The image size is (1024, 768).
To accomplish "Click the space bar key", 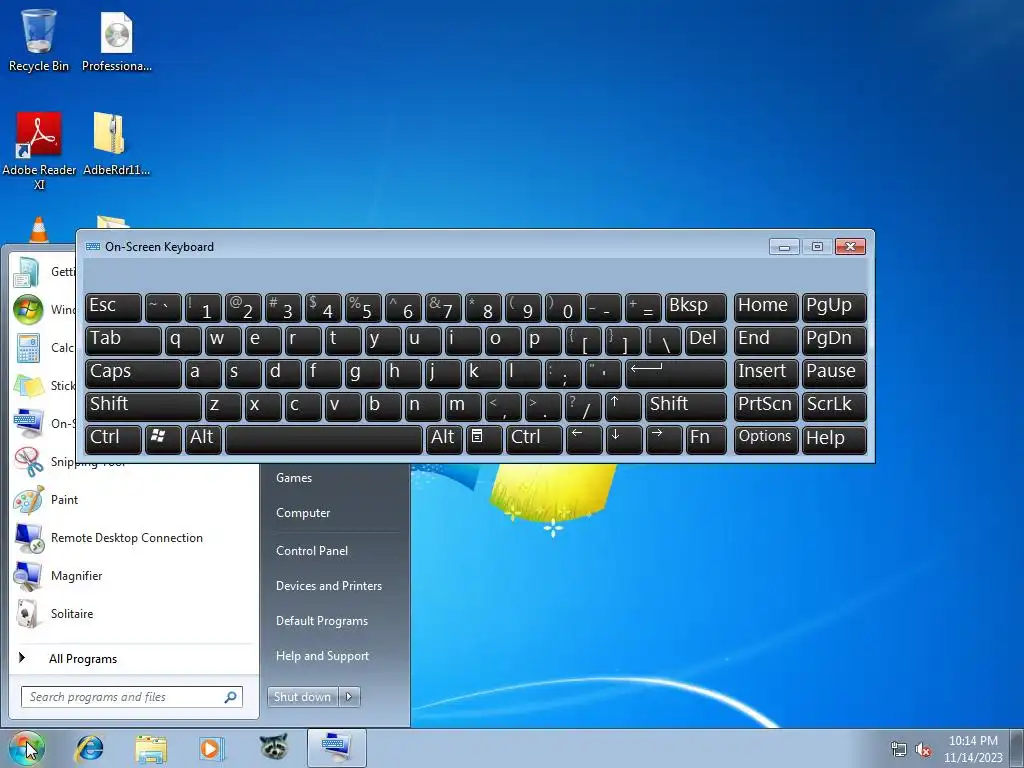I will point(324,438).
